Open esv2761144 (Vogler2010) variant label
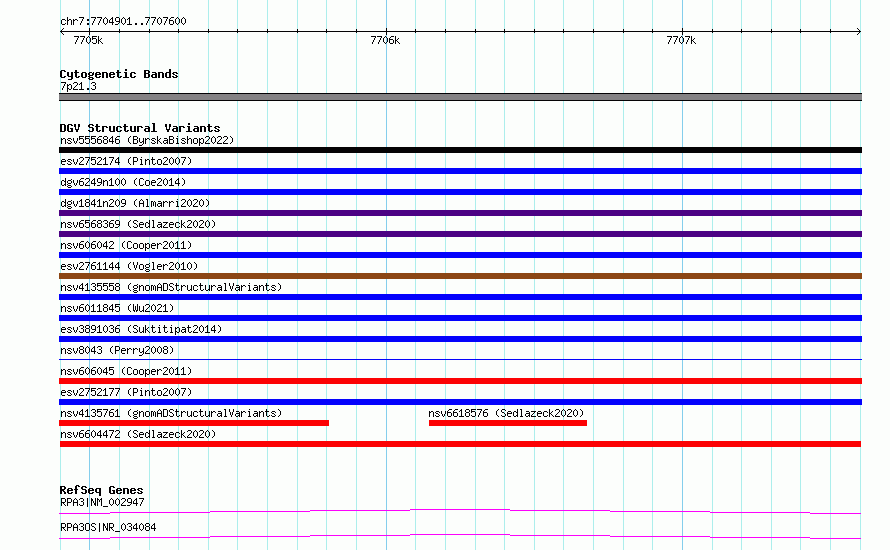Screen dimensions: 890x550 click(x=129, y=266)
